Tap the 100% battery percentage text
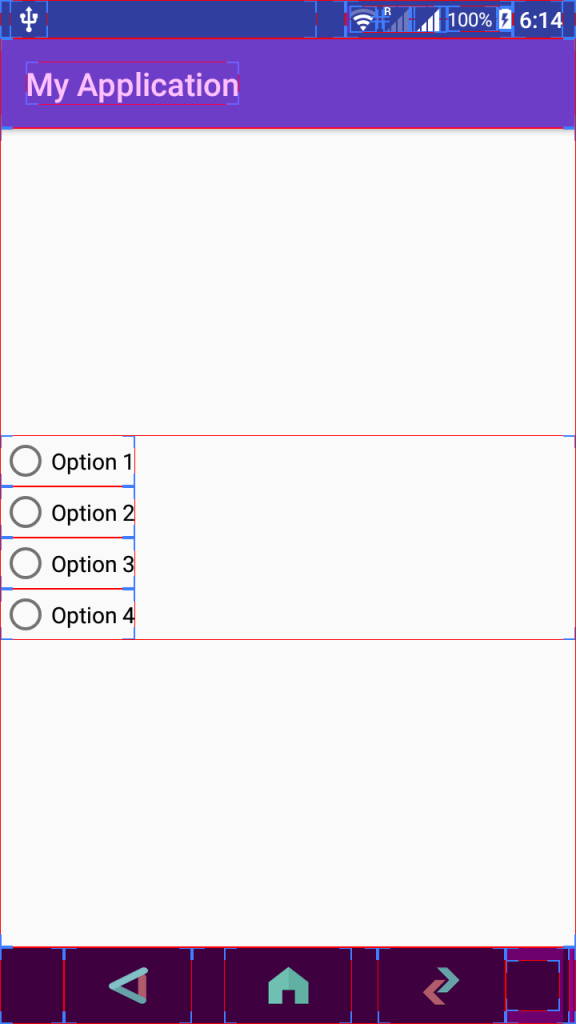 point(470,20)
